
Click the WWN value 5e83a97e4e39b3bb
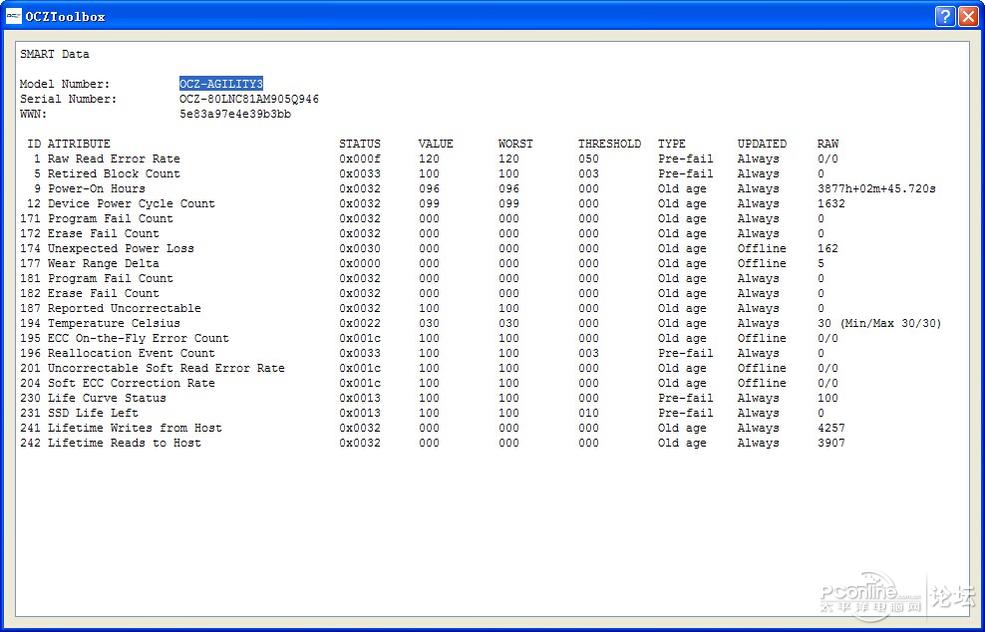coord(235,114)
